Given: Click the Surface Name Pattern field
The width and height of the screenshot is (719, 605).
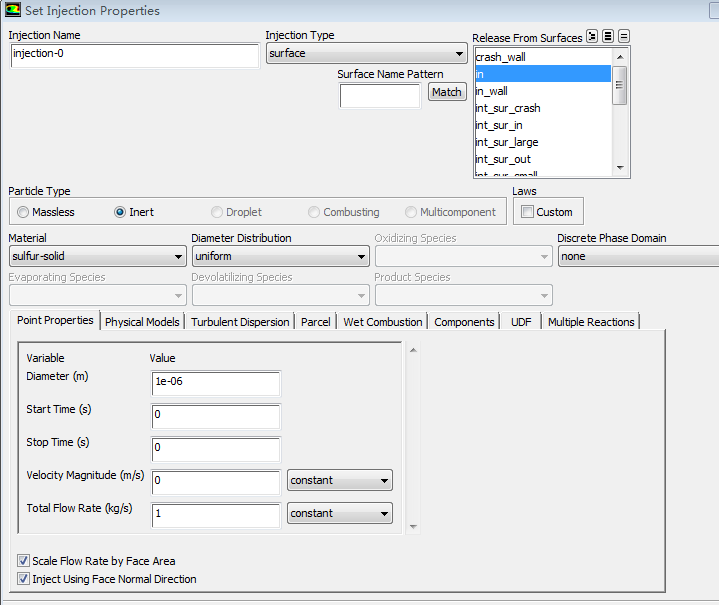Looking at the screenshot, I should (380, 96).
